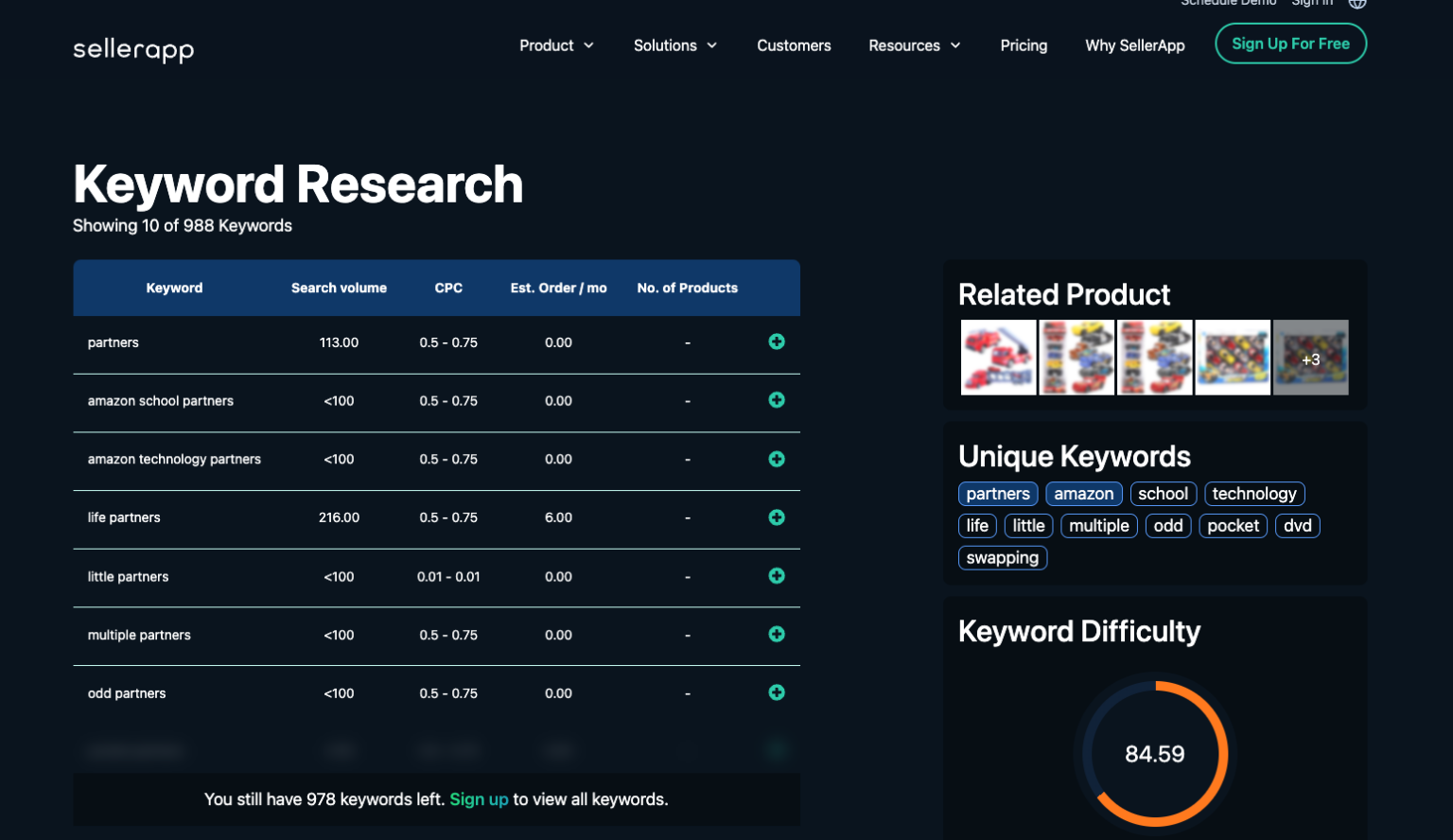
Task: Add "amazon technology partners" keyword
Action: [776, 459]
